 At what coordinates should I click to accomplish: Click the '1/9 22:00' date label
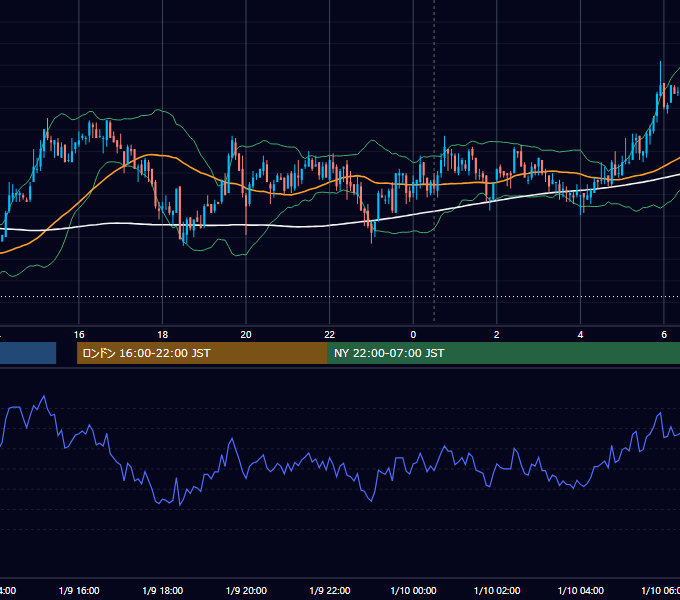click(x=330, y=590)
